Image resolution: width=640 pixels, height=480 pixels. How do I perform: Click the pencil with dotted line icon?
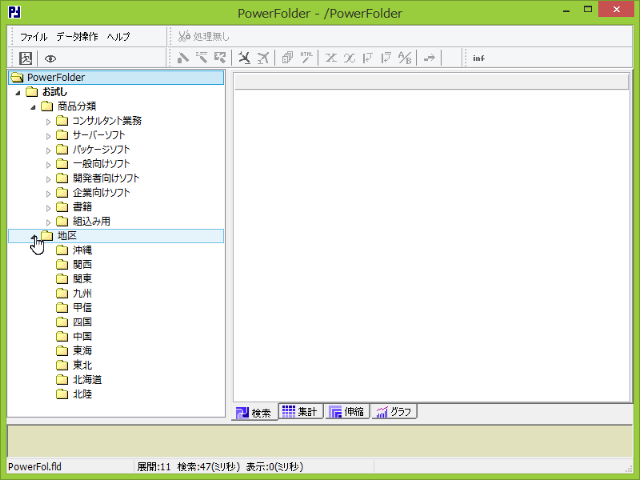click(x=202, y=58)
